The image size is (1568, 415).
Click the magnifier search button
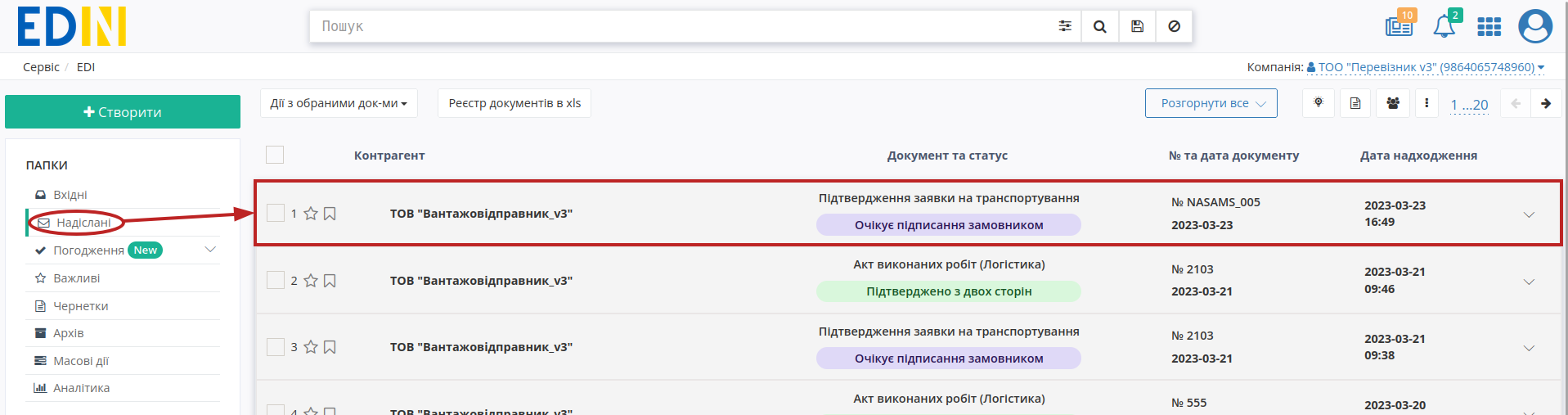(1100, 26)
